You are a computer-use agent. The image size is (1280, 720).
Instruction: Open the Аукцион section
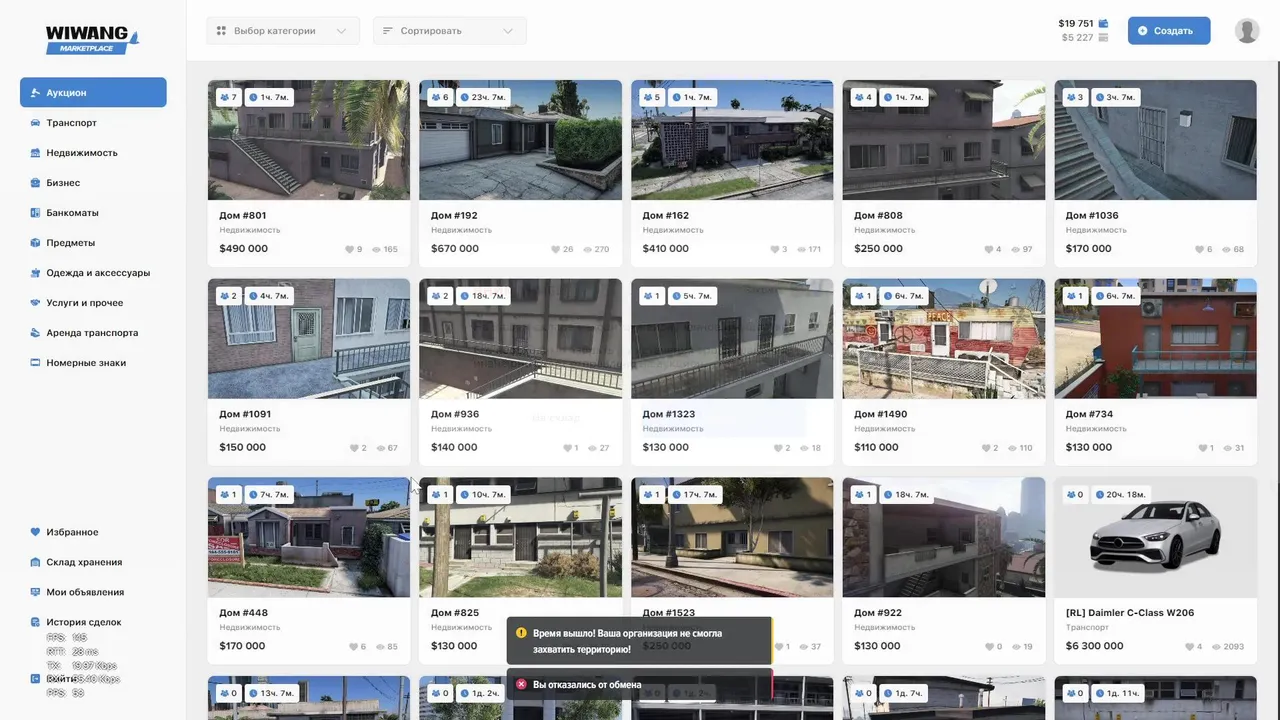point(93,92)
